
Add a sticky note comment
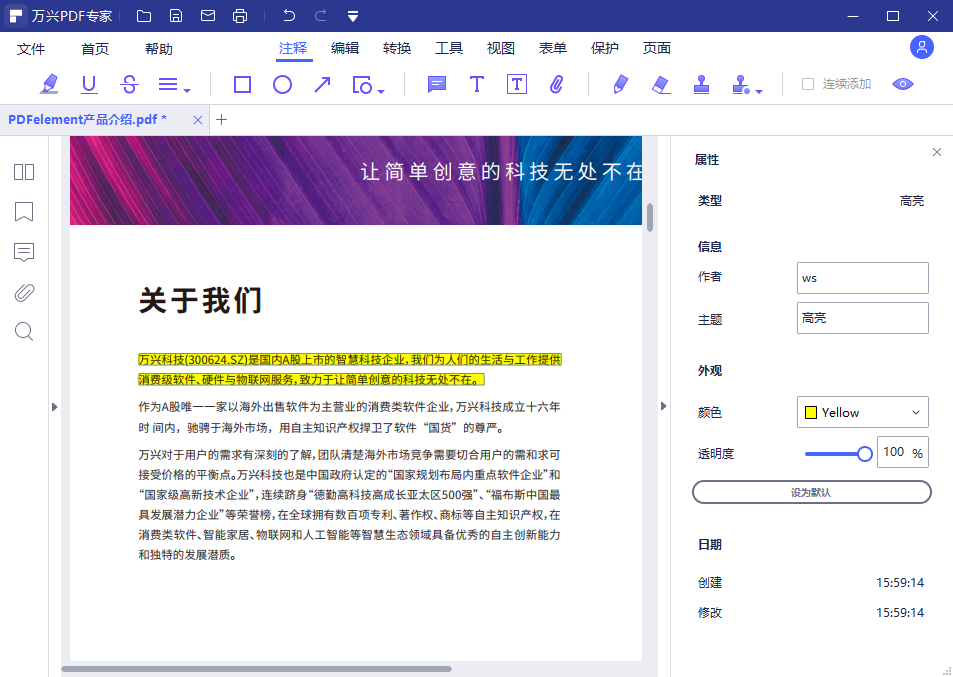(436, 84)
